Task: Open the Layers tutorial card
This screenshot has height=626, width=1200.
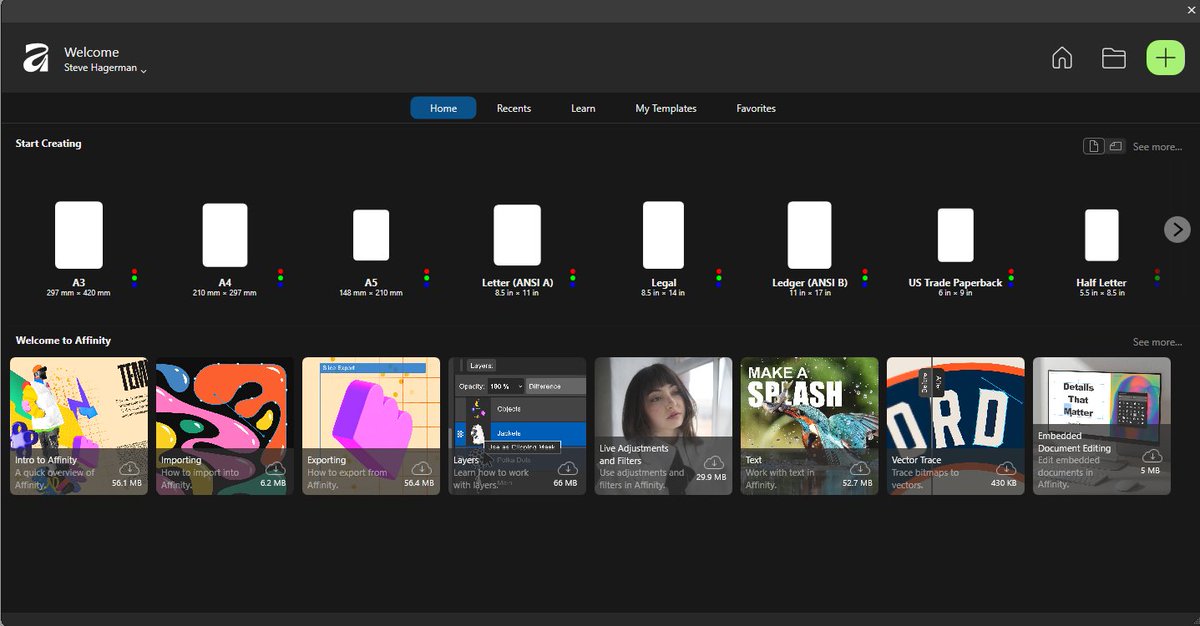Action: (x=517, y=426)
